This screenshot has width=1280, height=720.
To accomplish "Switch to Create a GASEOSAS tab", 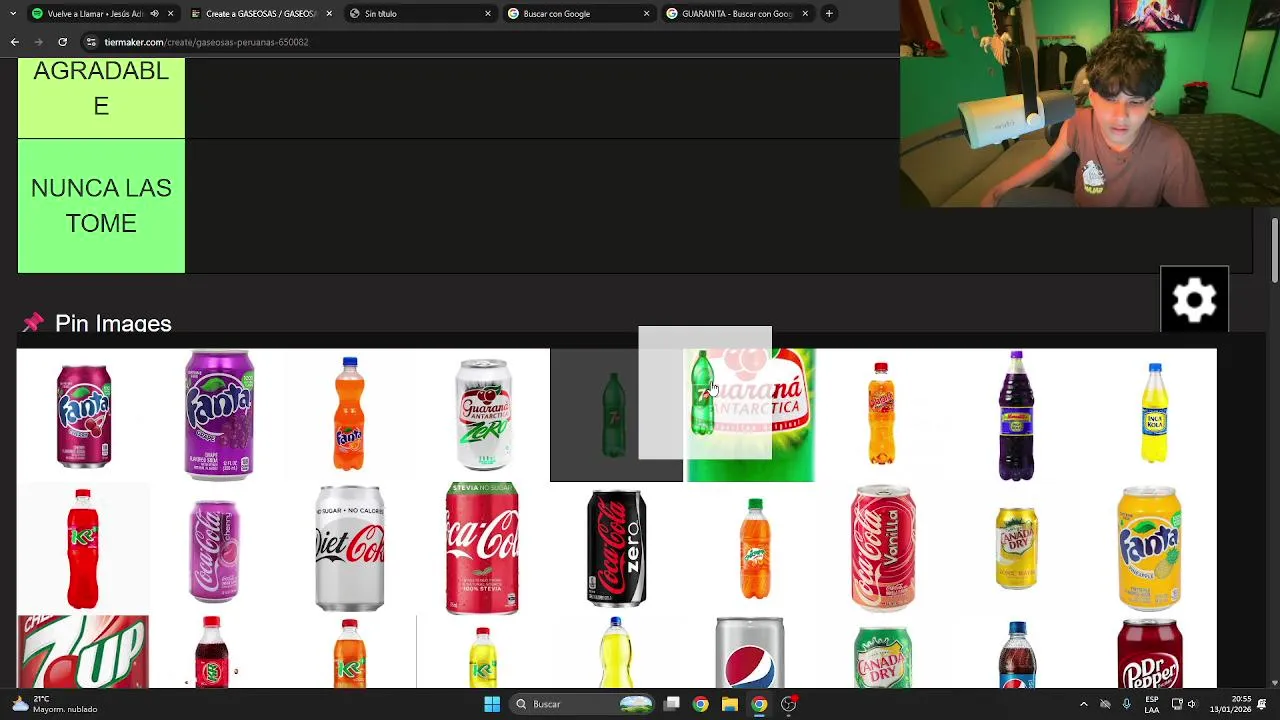I will (260, 14).
